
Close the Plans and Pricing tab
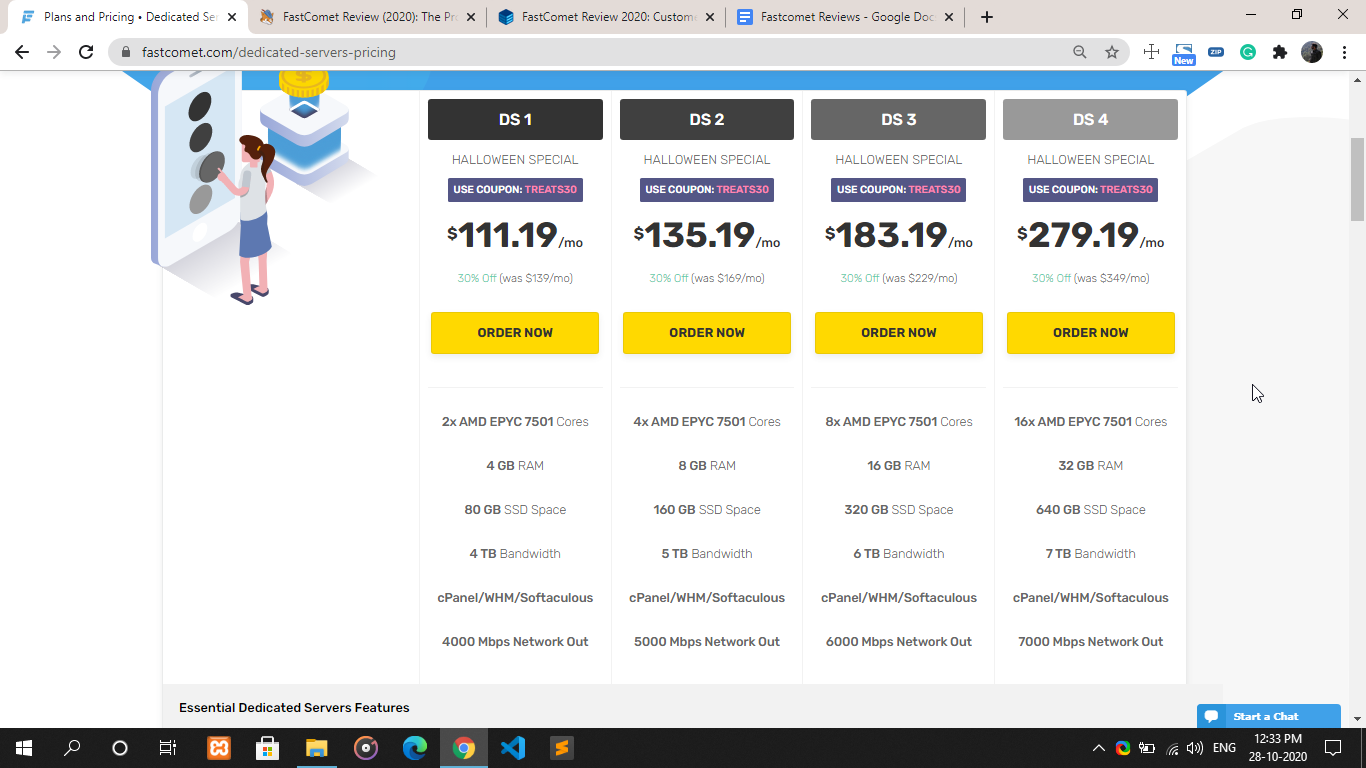(x=232, y=17)
